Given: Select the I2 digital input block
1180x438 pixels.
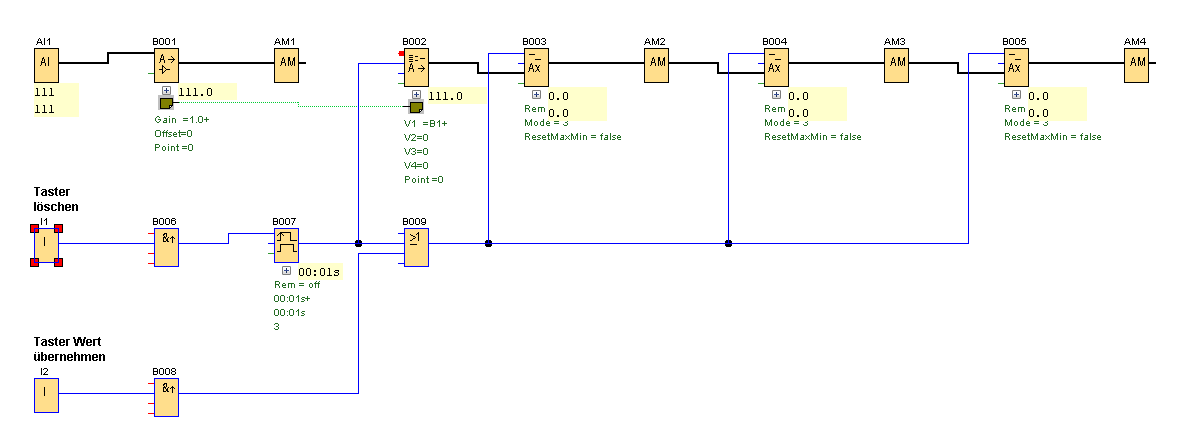Looking at the screenshot, I should [46, 396].
